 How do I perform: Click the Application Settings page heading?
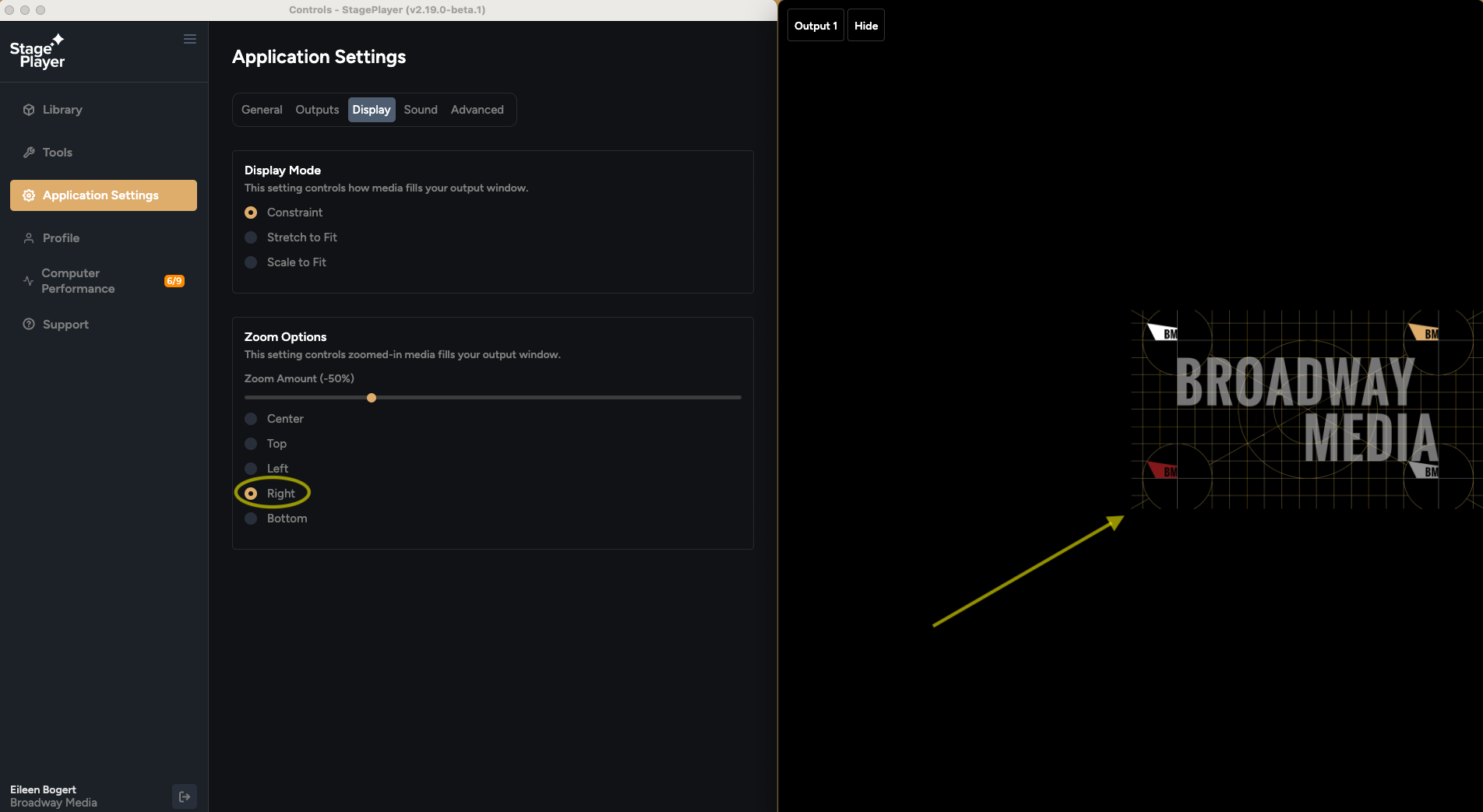click(x=319, y=57)
